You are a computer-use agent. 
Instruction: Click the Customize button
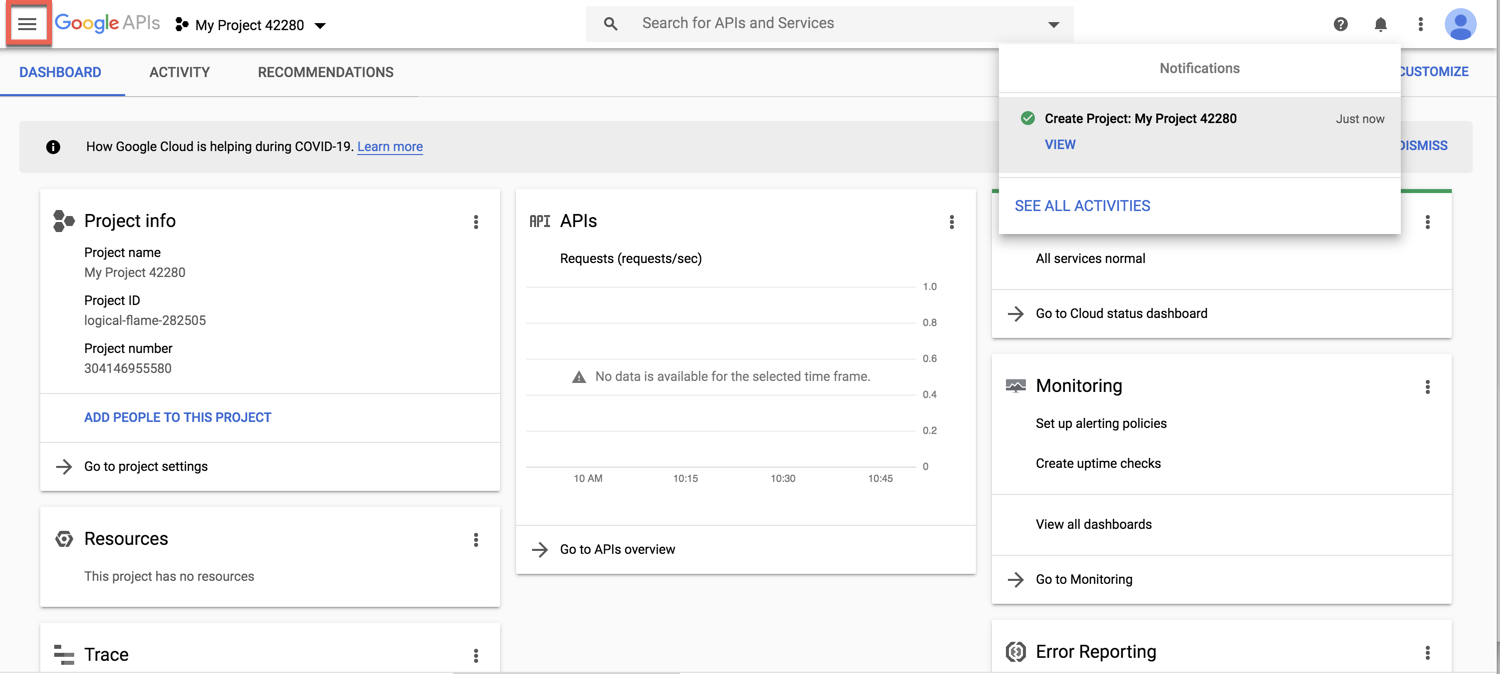pyautogui.click(x=1434, y=72)
